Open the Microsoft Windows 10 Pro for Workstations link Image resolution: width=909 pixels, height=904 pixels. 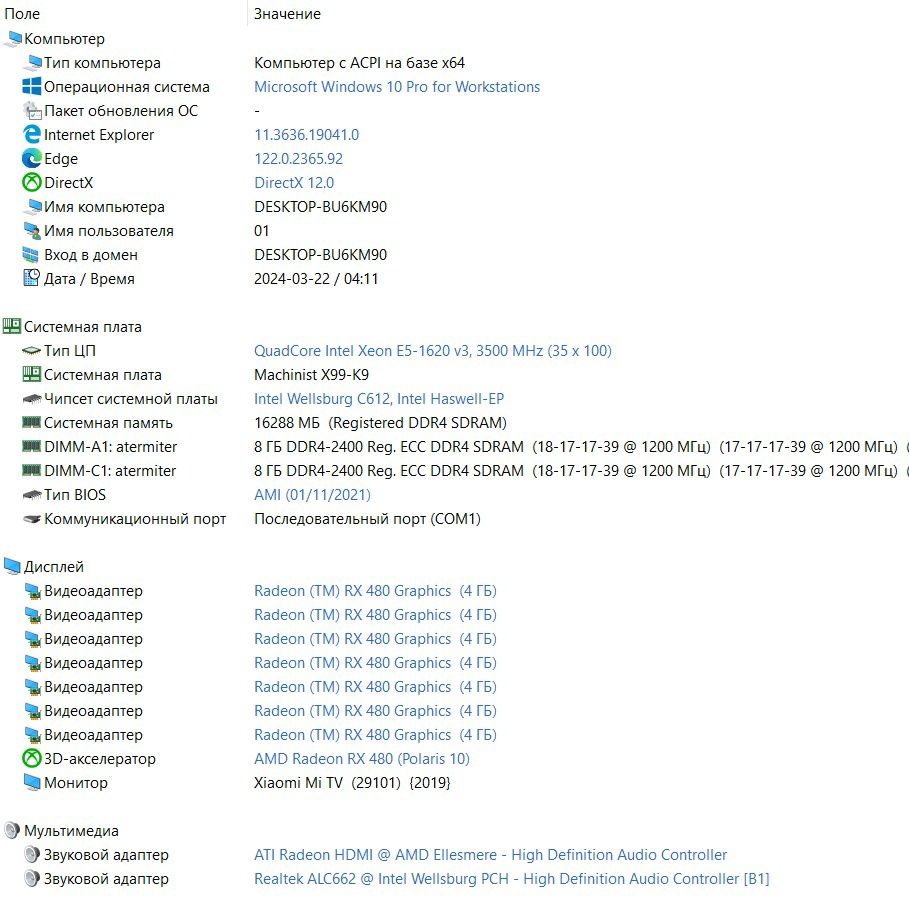(x=397, y=86)
